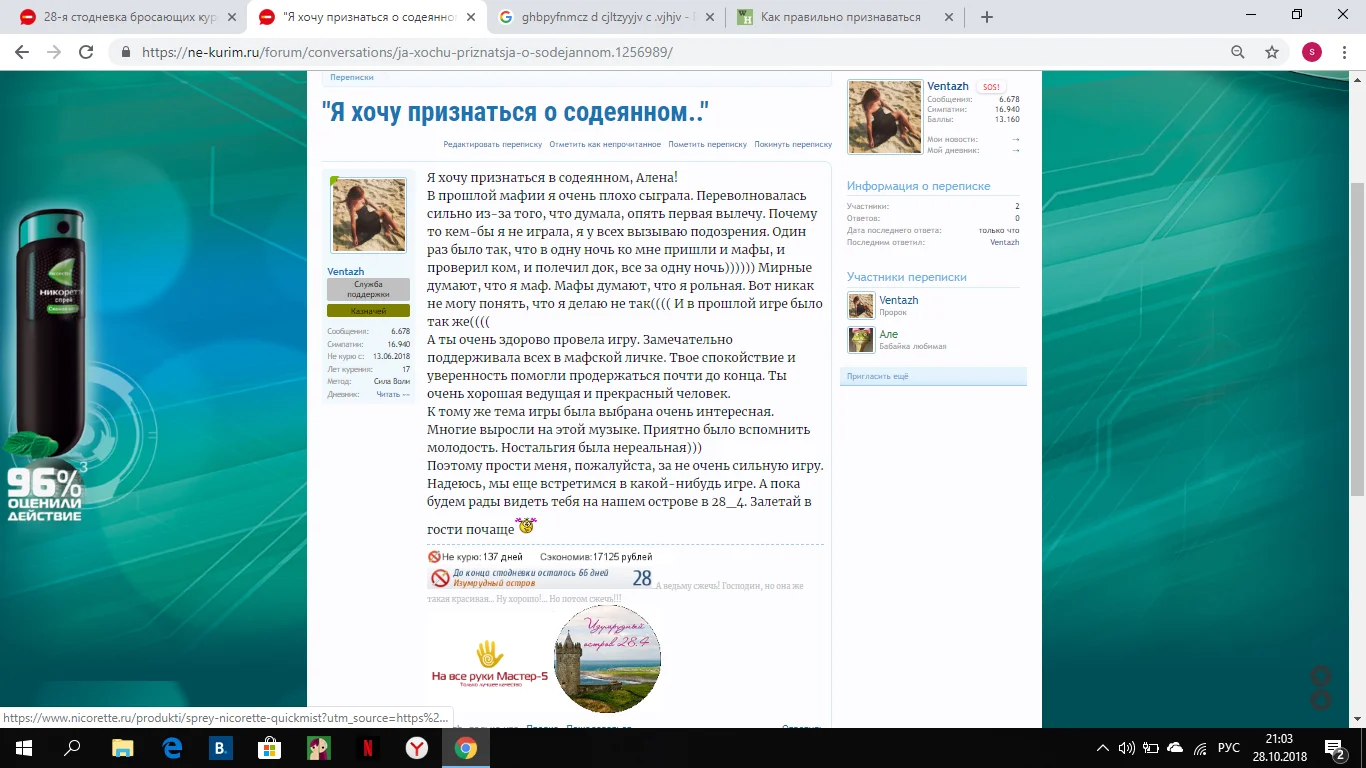Open Microsoft Store from taskbar
1366x768 pixels.
pos(270,748)
